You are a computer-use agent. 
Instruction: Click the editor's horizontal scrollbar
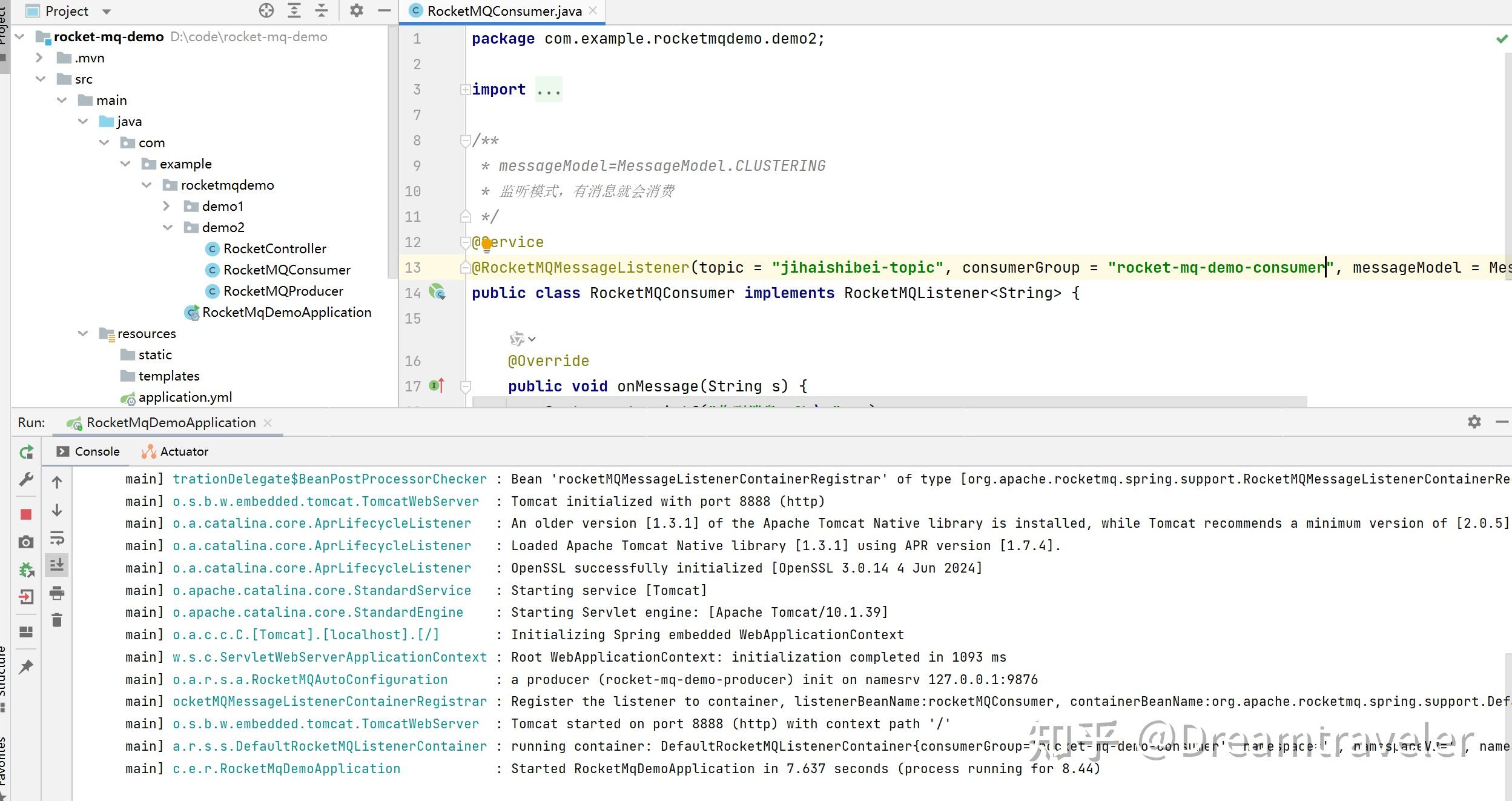[x=889, y=402]
